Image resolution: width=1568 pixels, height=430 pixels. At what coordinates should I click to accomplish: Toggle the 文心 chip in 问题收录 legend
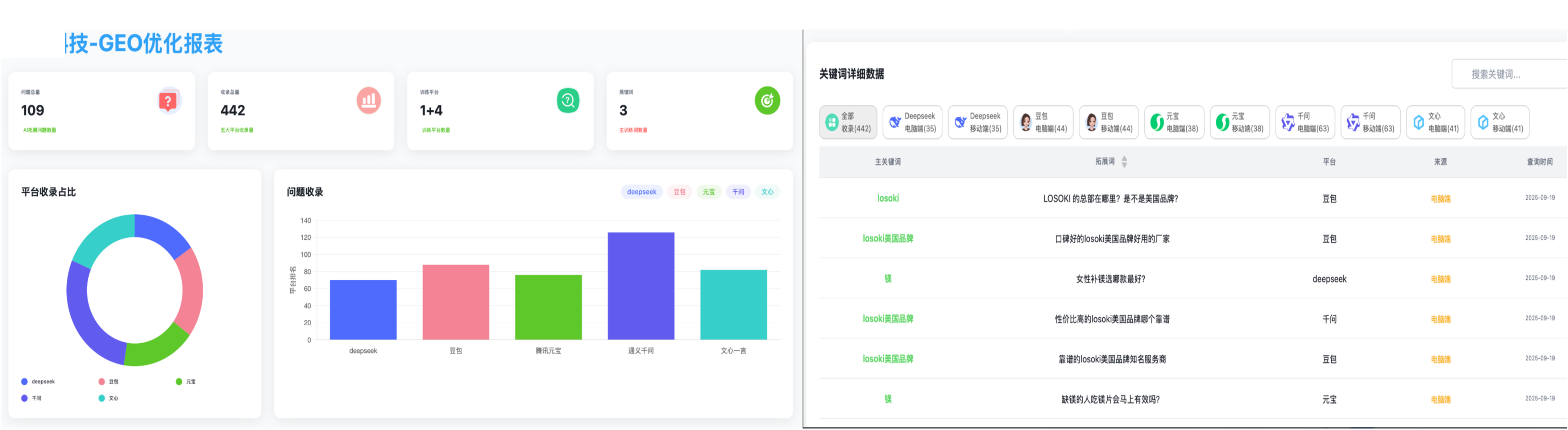(768, 192)
